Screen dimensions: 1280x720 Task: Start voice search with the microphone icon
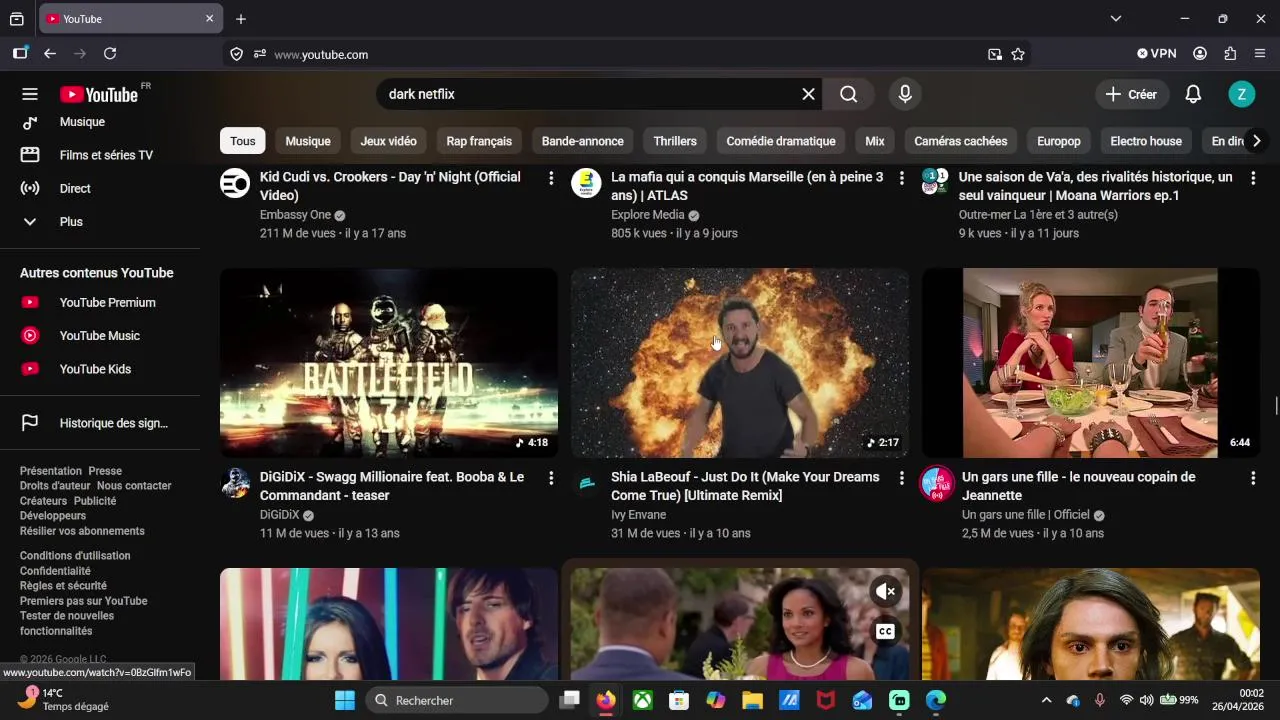pos(905,94)
